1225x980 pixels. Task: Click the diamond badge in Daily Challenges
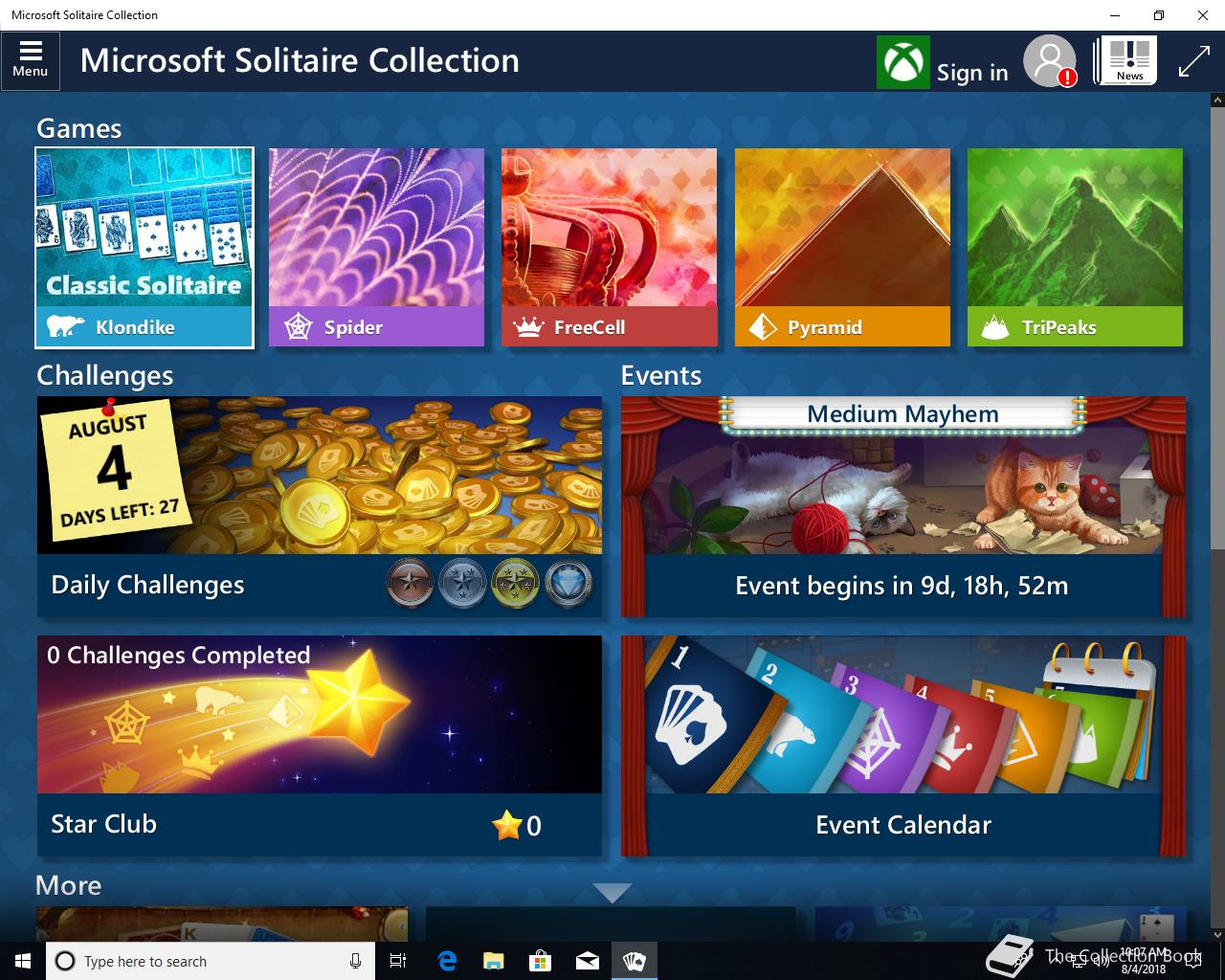pyautogui.click(x=568, y=584)
